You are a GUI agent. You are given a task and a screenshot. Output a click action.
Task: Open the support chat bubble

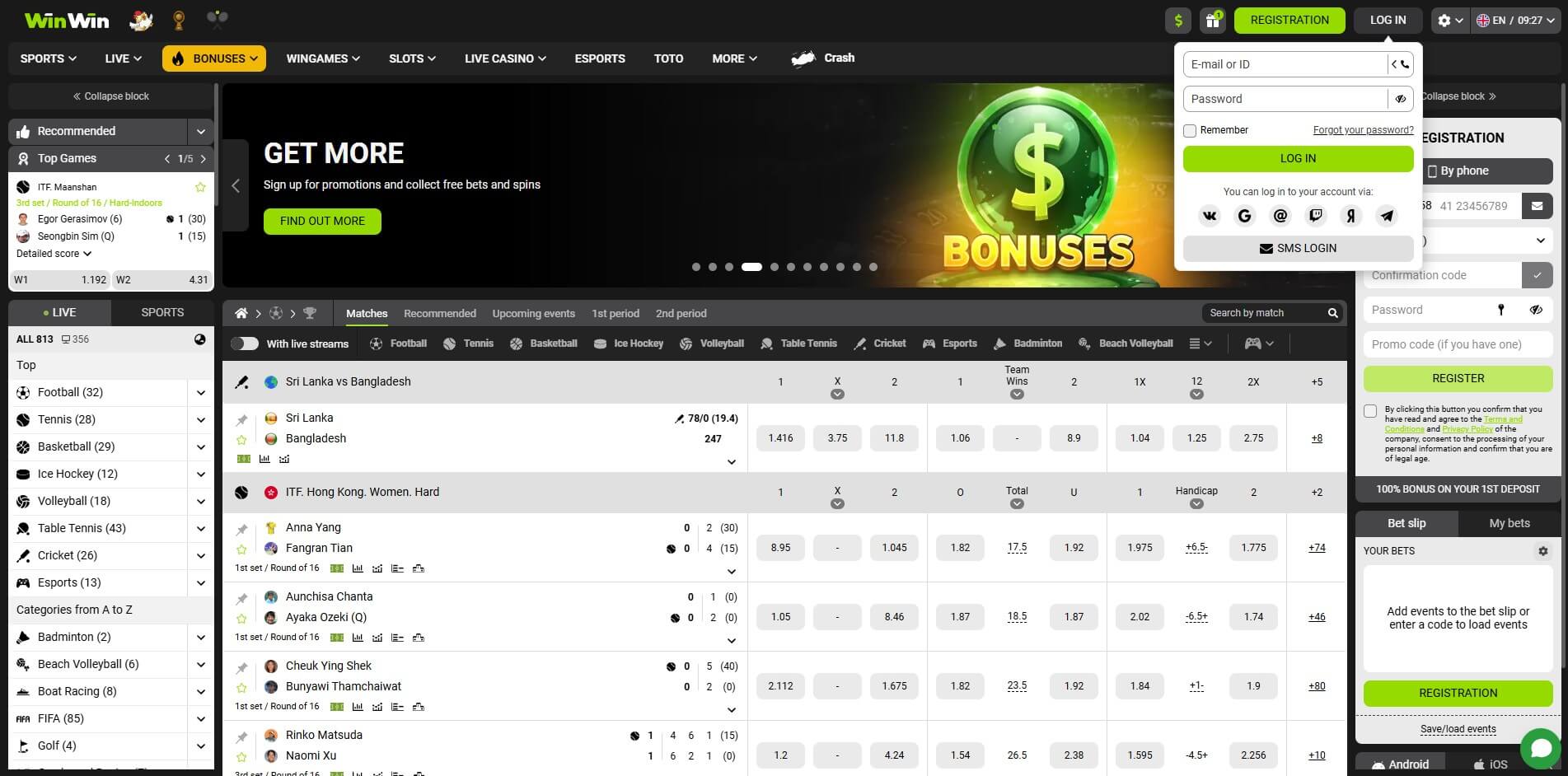[1540, 747]
